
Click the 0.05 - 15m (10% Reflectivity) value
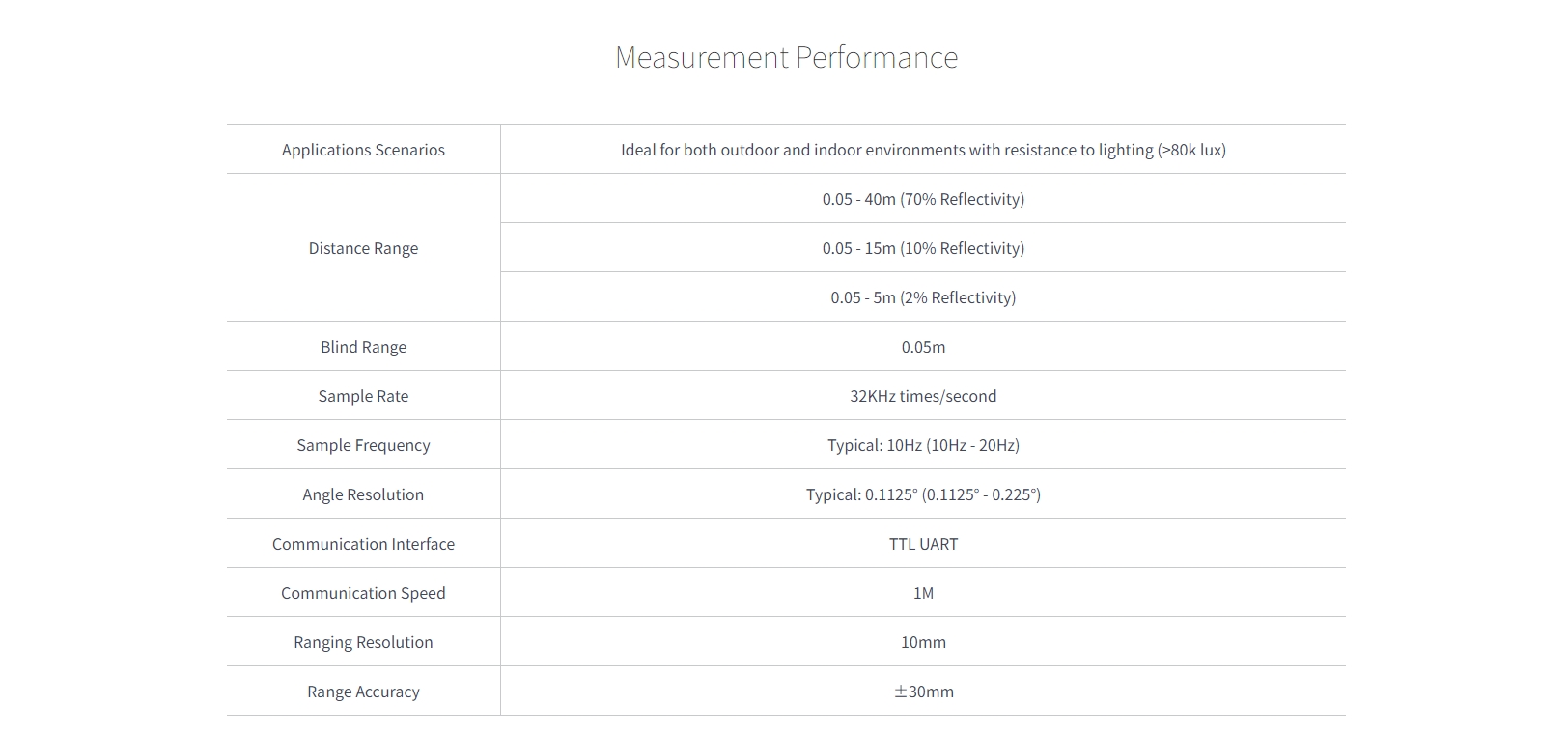click(x=923, y=248)
